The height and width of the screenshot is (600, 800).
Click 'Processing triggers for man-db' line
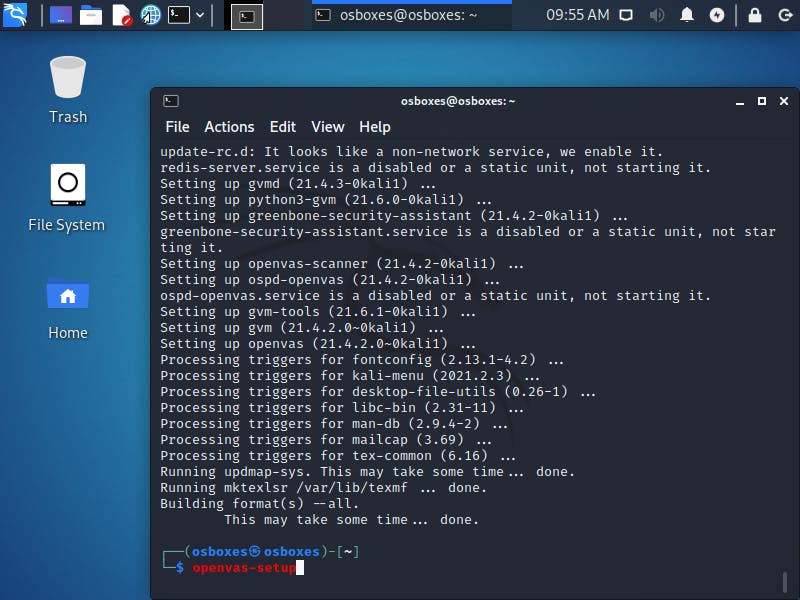coord(334,424)
